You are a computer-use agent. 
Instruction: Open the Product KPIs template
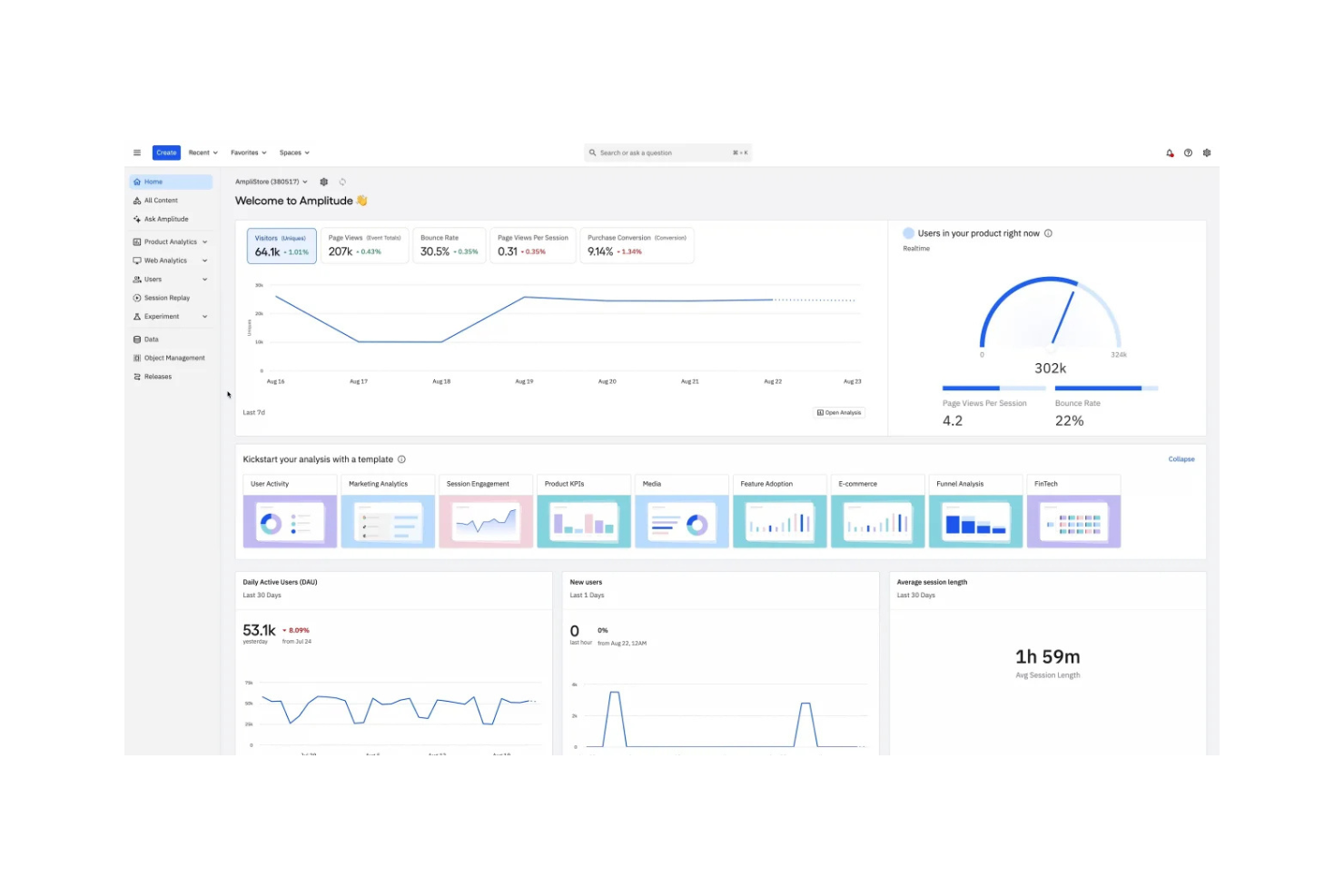point(584,511)
